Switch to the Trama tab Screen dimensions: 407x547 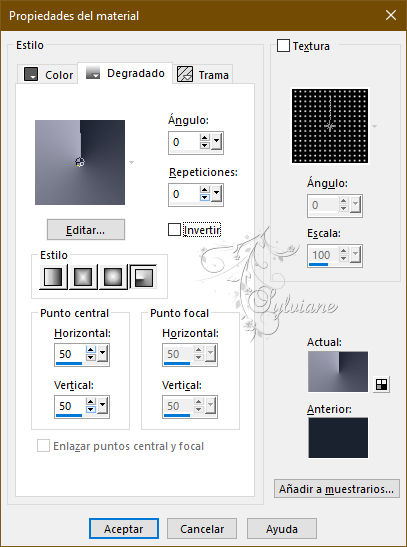tap(203, 74)
